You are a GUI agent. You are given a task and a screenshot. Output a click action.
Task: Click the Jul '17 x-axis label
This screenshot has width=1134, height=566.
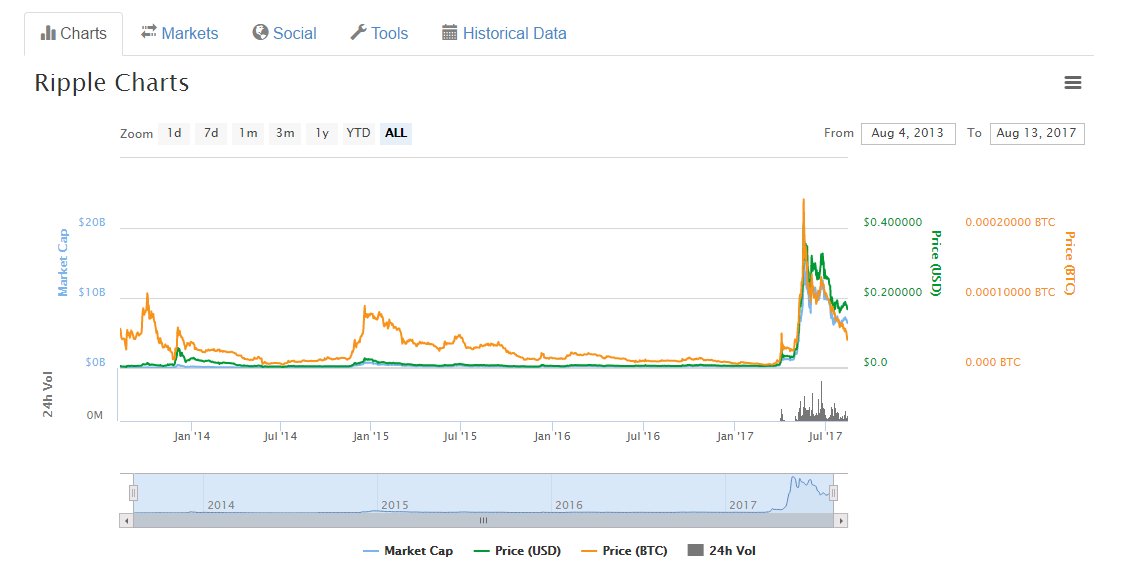click(x=825, y=437)
